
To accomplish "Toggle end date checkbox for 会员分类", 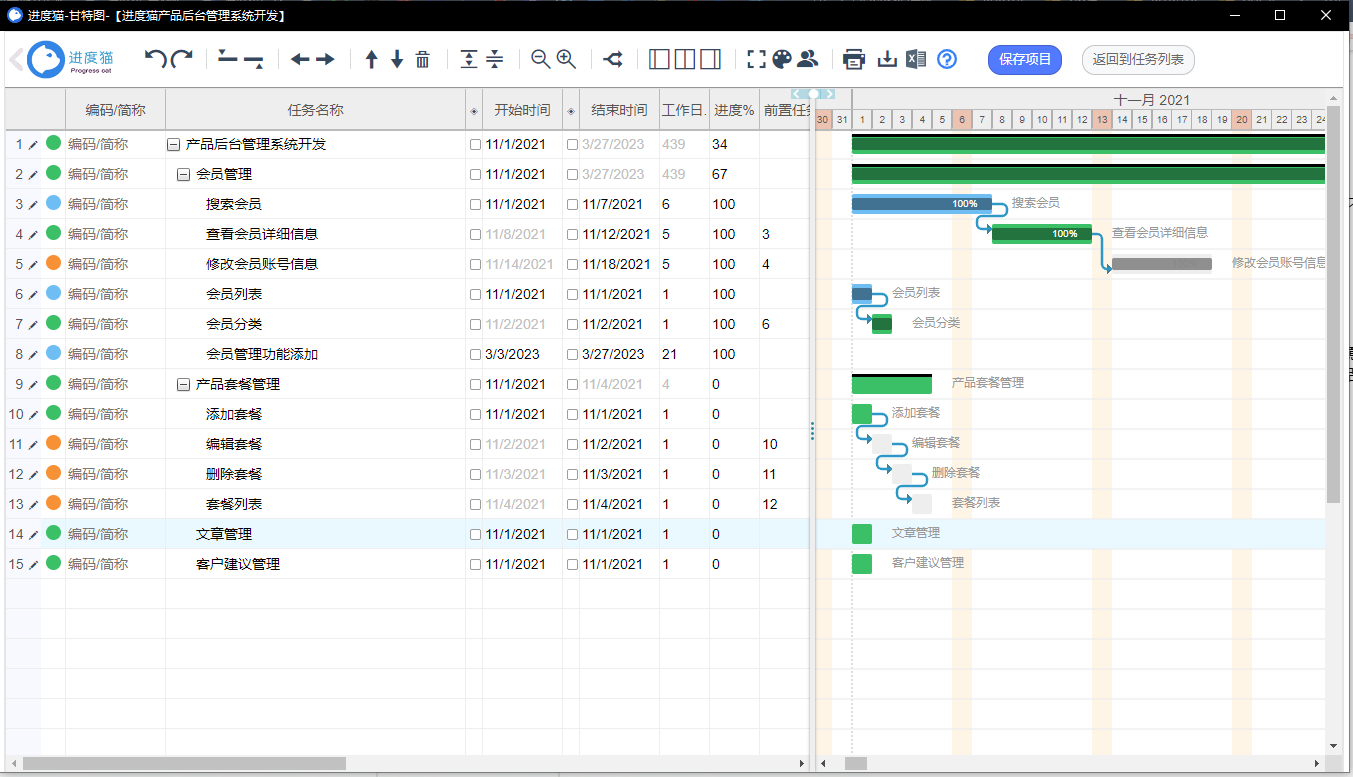I will point(572,324).
